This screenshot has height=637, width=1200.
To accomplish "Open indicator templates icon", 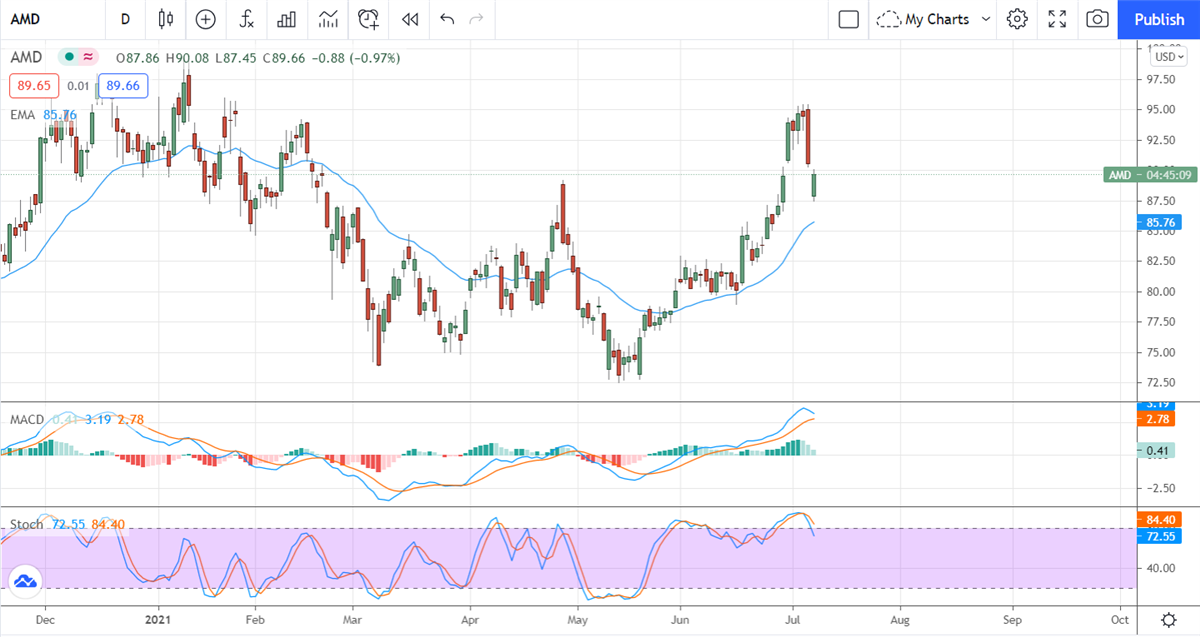I will 328,19.
